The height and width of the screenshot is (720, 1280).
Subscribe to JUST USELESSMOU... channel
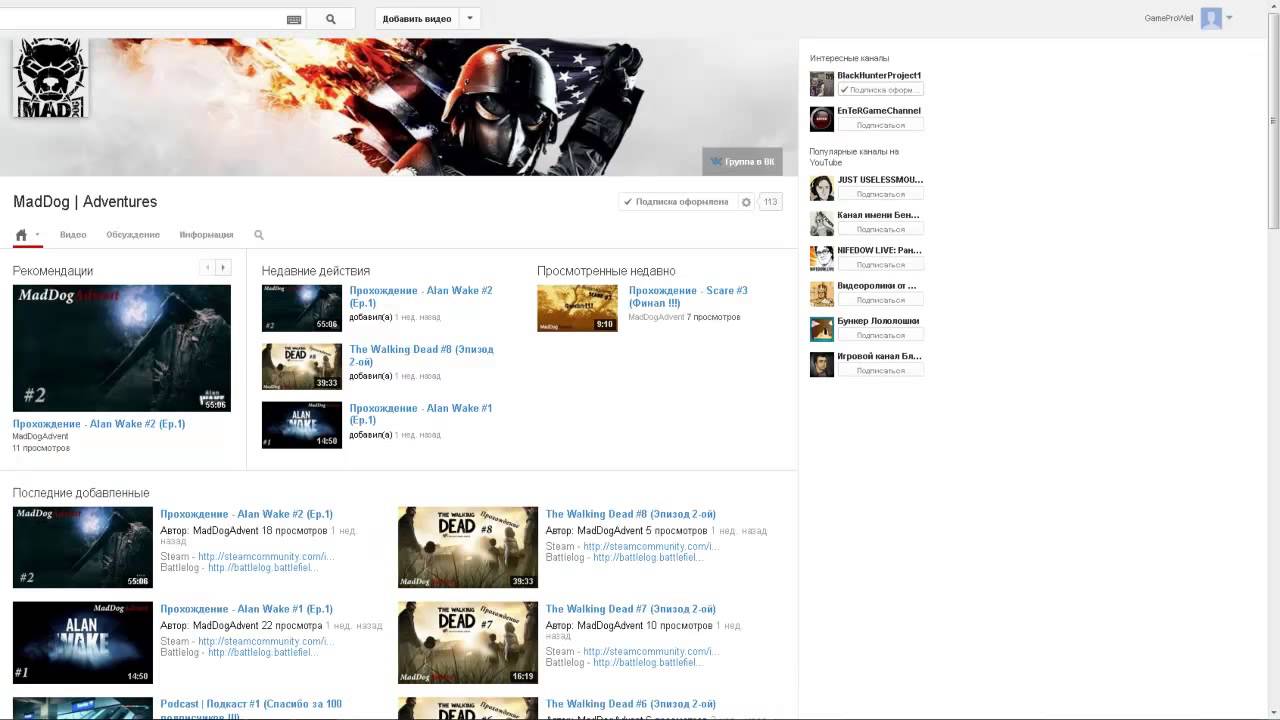881,194
